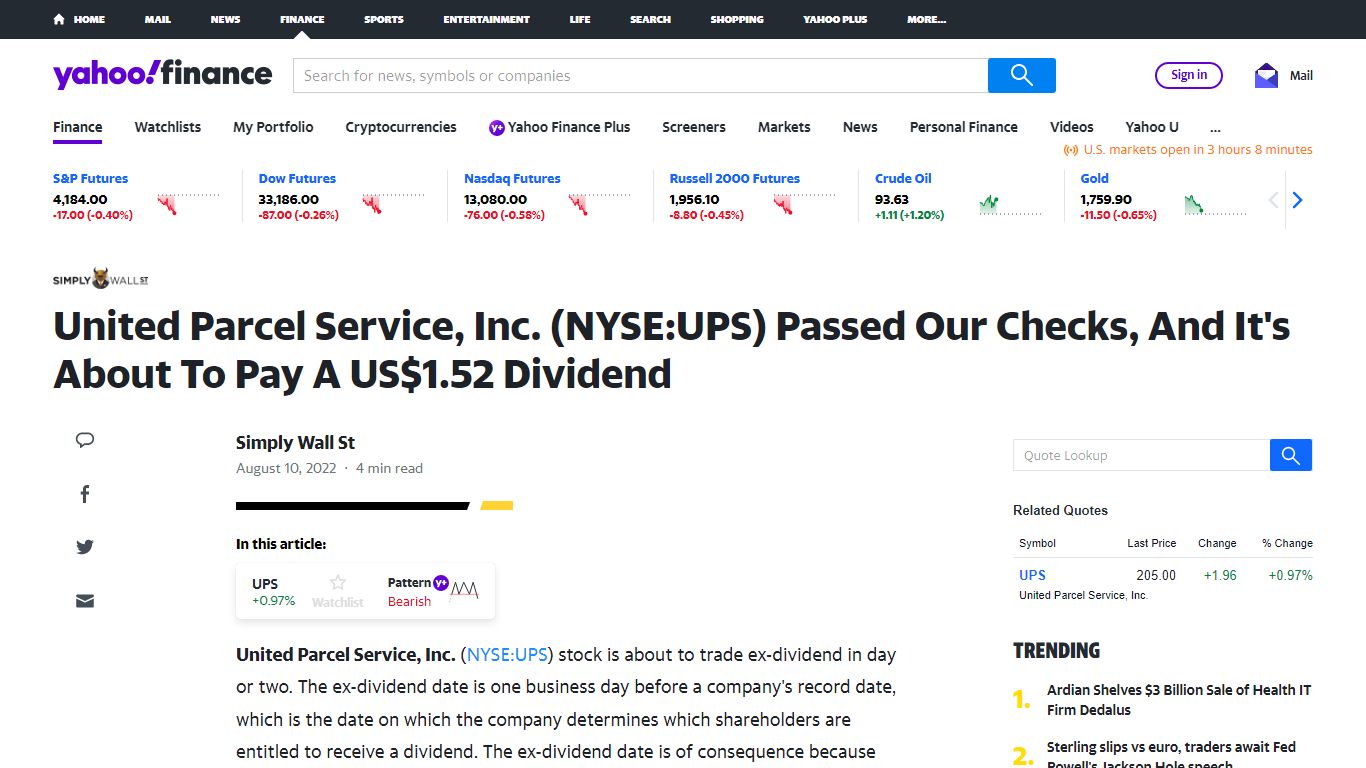Click the Bearish pattern chart icon

point(464,589)
